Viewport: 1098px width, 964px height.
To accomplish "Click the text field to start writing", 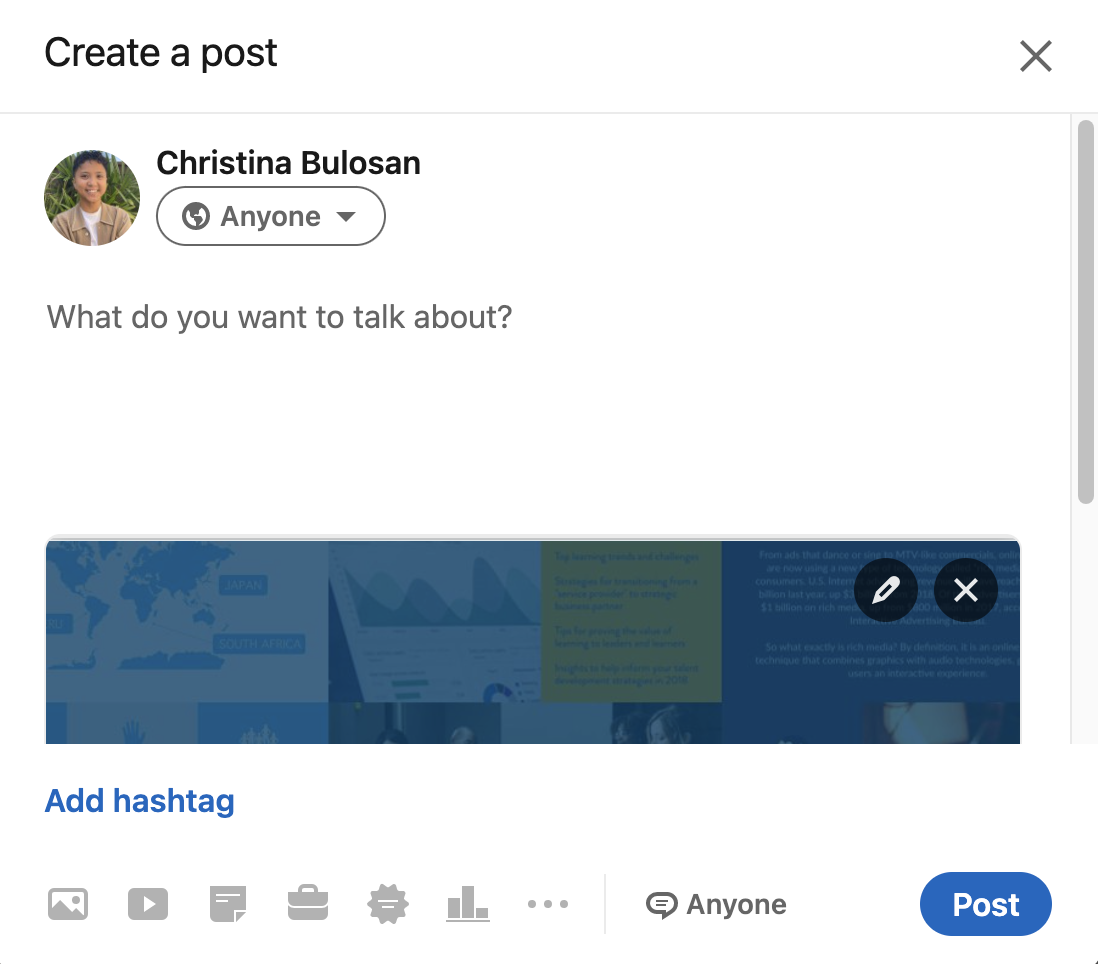I will pos(278,317).
